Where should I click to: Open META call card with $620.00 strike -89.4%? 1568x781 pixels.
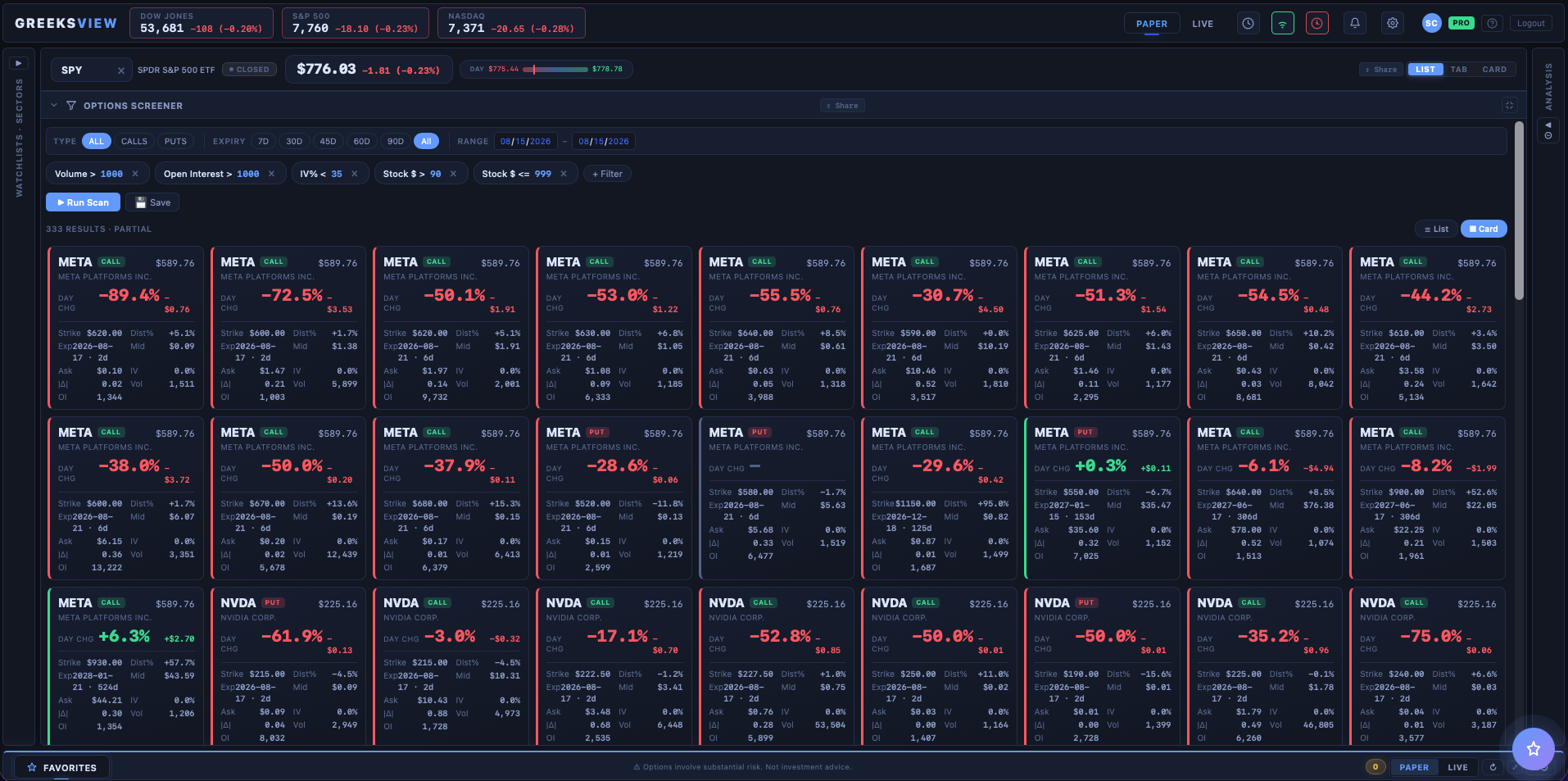(x=125, y=328)
